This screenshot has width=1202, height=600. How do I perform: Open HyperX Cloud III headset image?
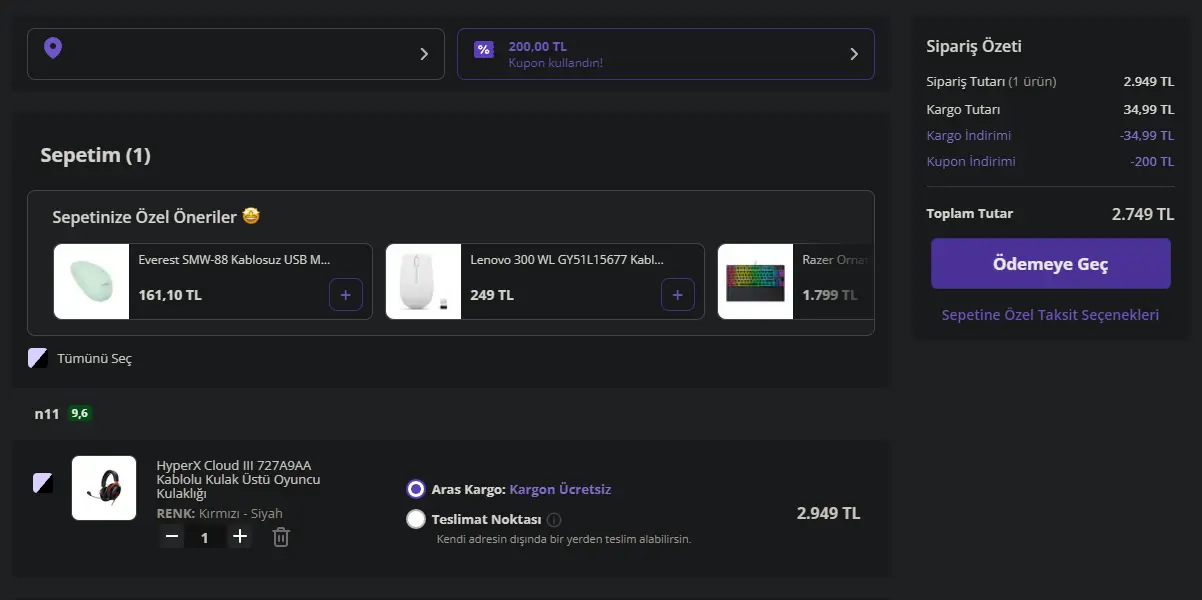coord(104,488)
